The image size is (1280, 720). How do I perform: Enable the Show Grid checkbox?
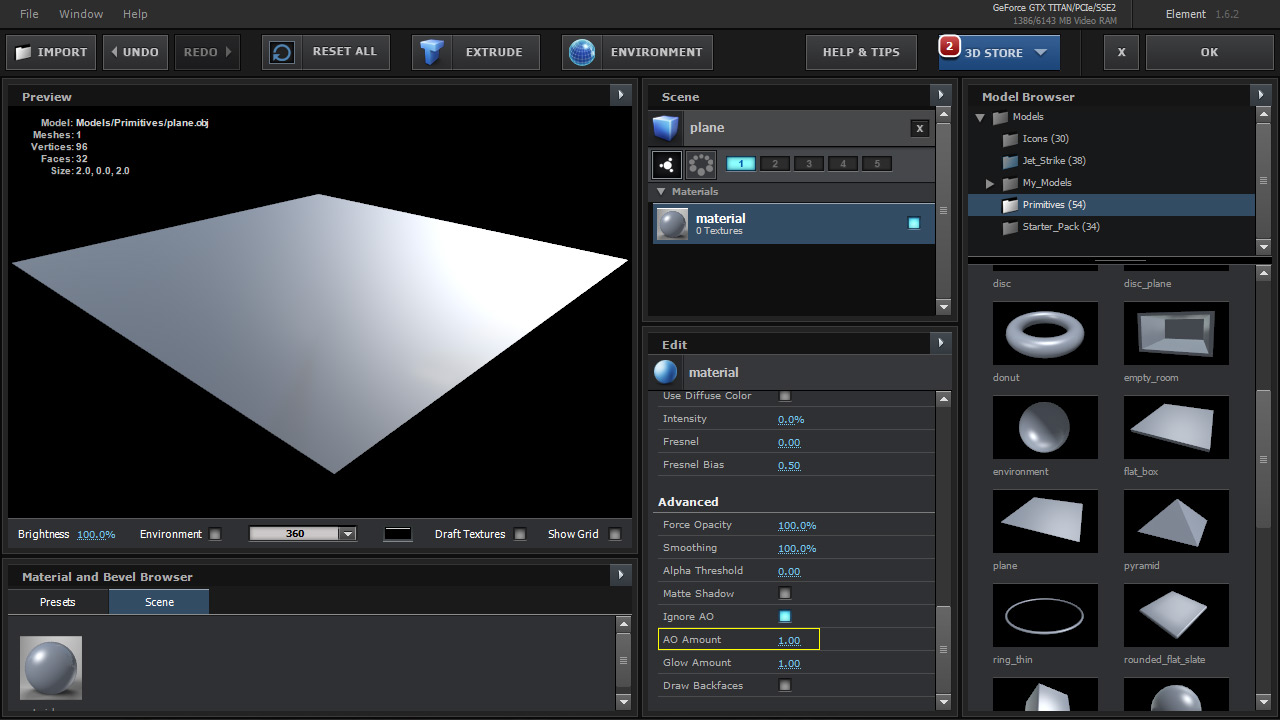pyautogui.click(x=615, y=534)
